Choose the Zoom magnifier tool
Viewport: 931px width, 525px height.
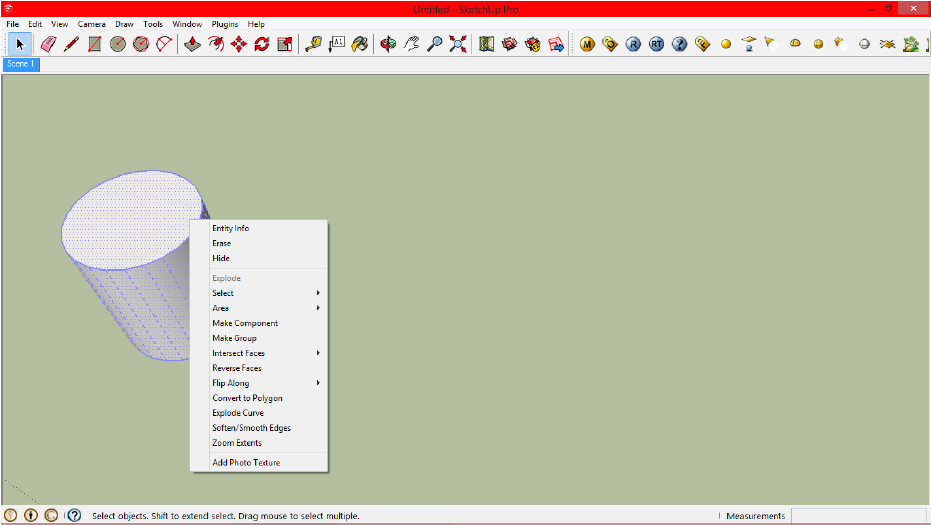[435, 44]
